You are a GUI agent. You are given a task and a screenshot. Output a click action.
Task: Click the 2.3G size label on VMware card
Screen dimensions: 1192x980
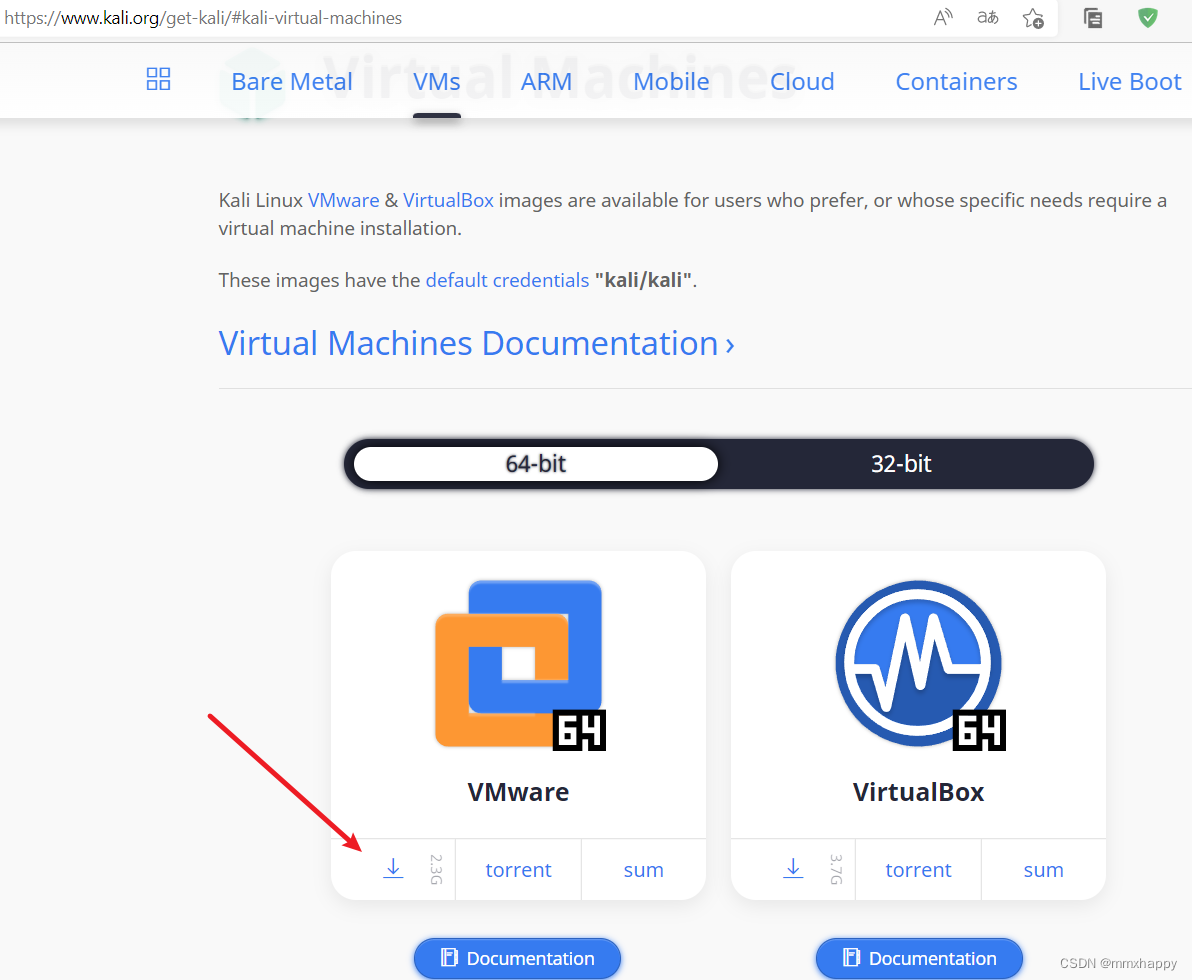pyautogui.click(x=436, y=870)
